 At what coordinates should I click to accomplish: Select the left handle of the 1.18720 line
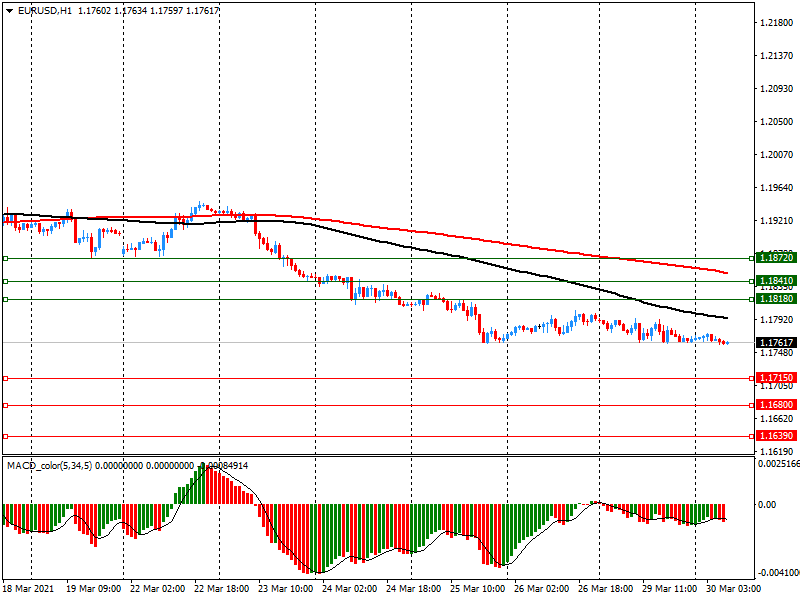[5, 258]
